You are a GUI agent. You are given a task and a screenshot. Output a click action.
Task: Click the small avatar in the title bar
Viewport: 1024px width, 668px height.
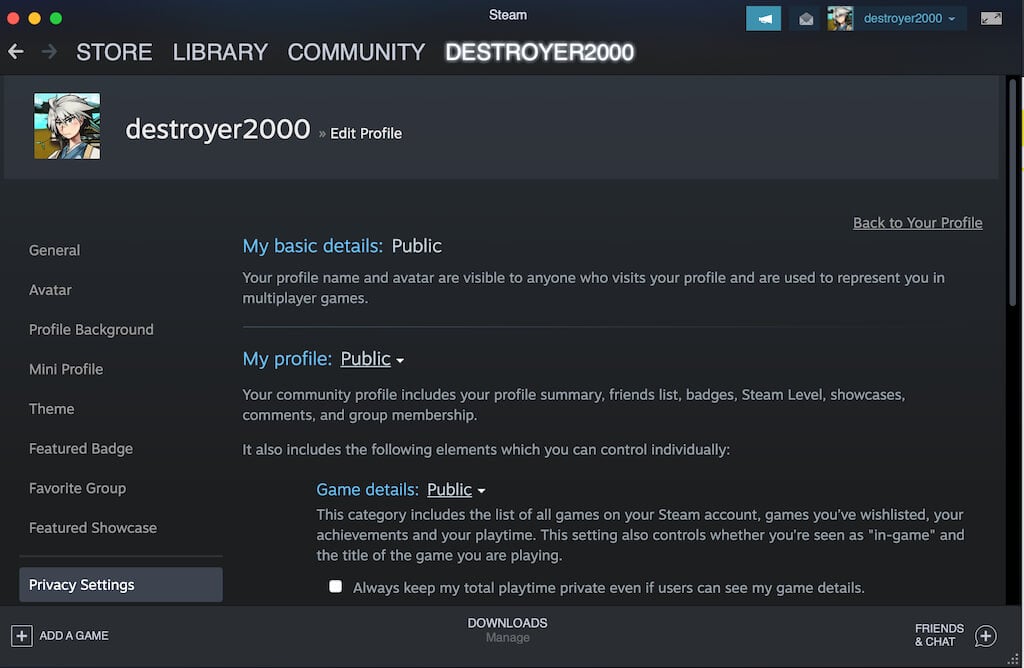pyautogui.click(x=840, y=19)
